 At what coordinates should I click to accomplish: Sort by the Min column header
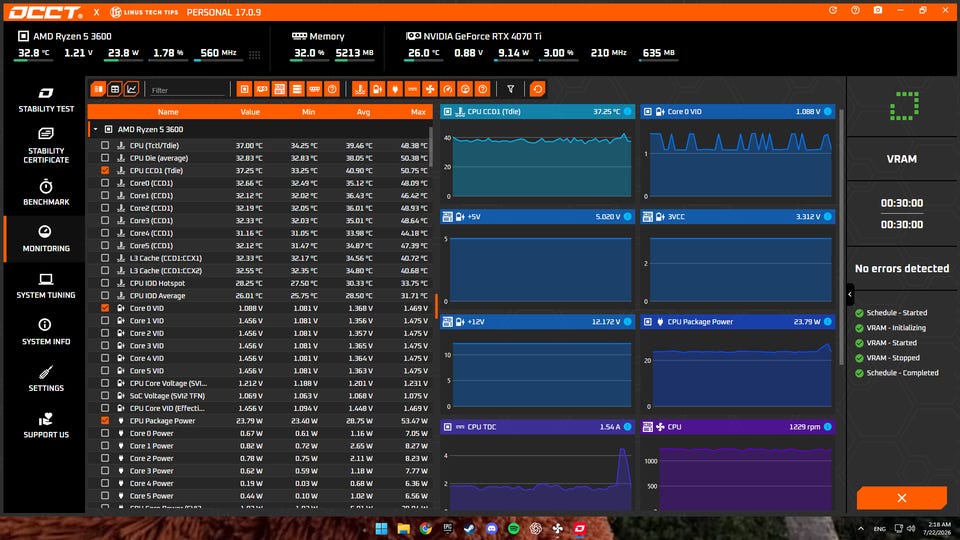coord(309,112)
